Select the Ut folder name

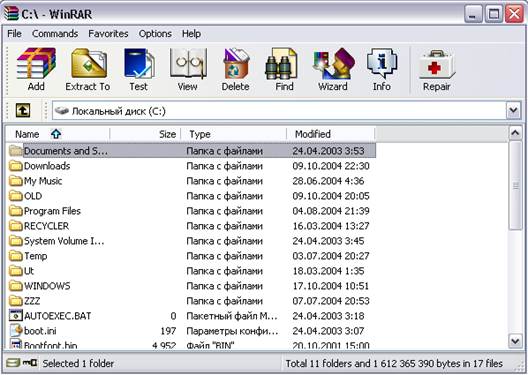(x=29, y=271)
